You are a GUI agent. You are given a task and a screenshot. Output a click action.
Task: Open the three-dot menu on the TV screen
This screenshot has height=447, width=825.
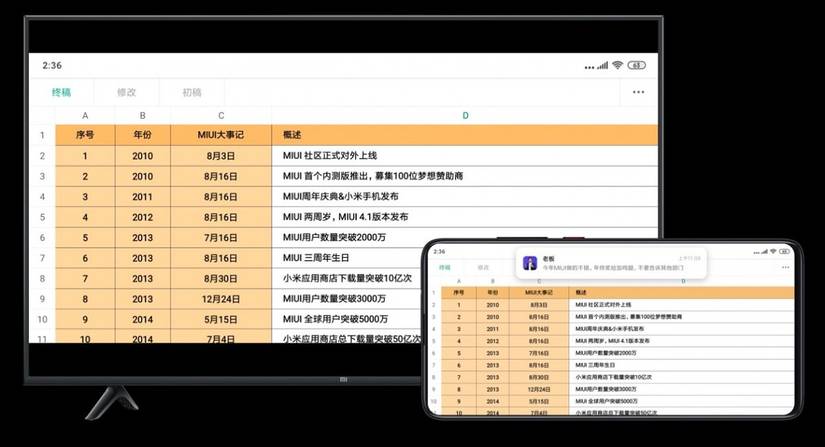point(638,92)
